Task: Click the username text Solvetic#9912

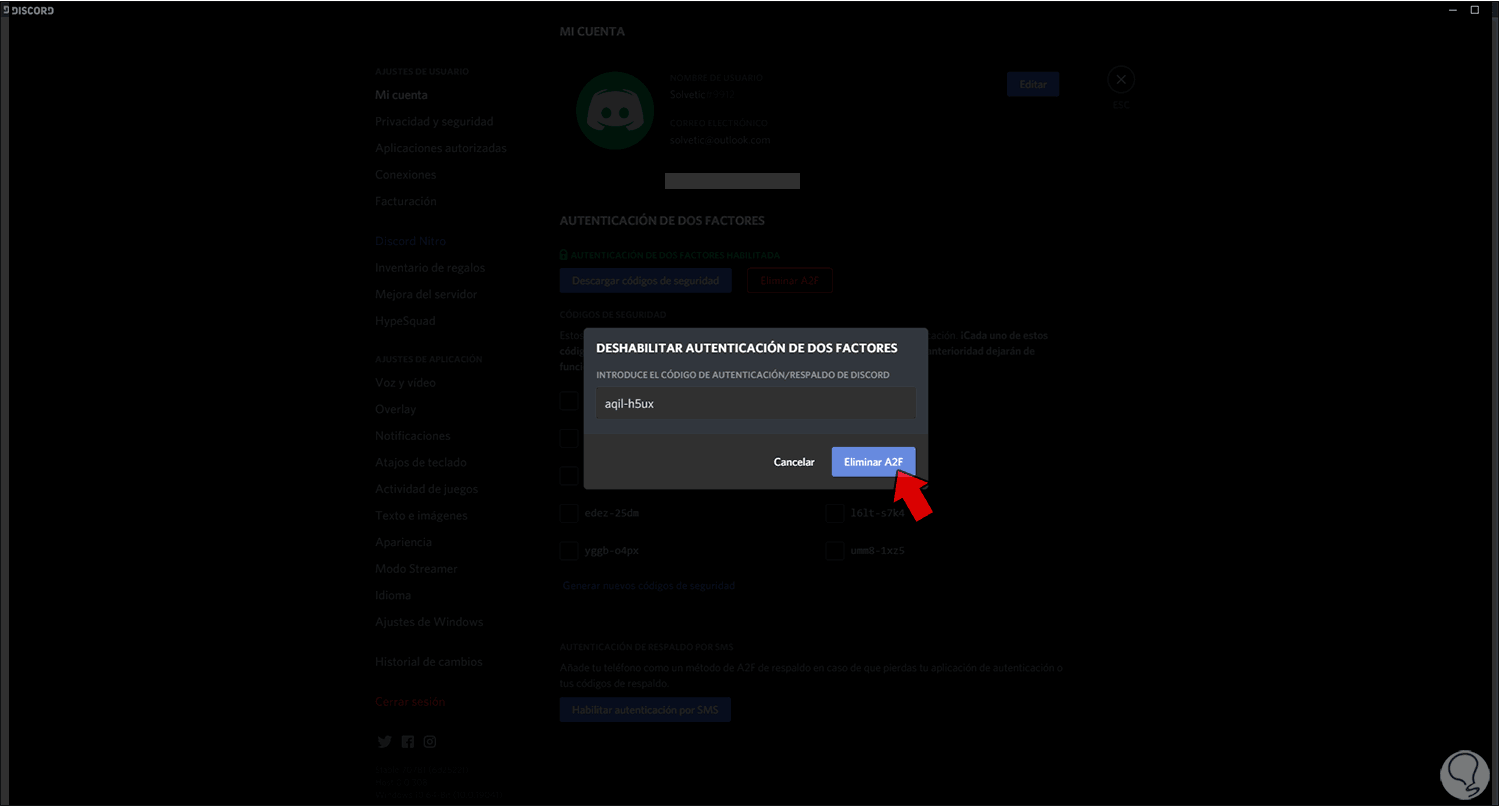Action: [702, 95]
